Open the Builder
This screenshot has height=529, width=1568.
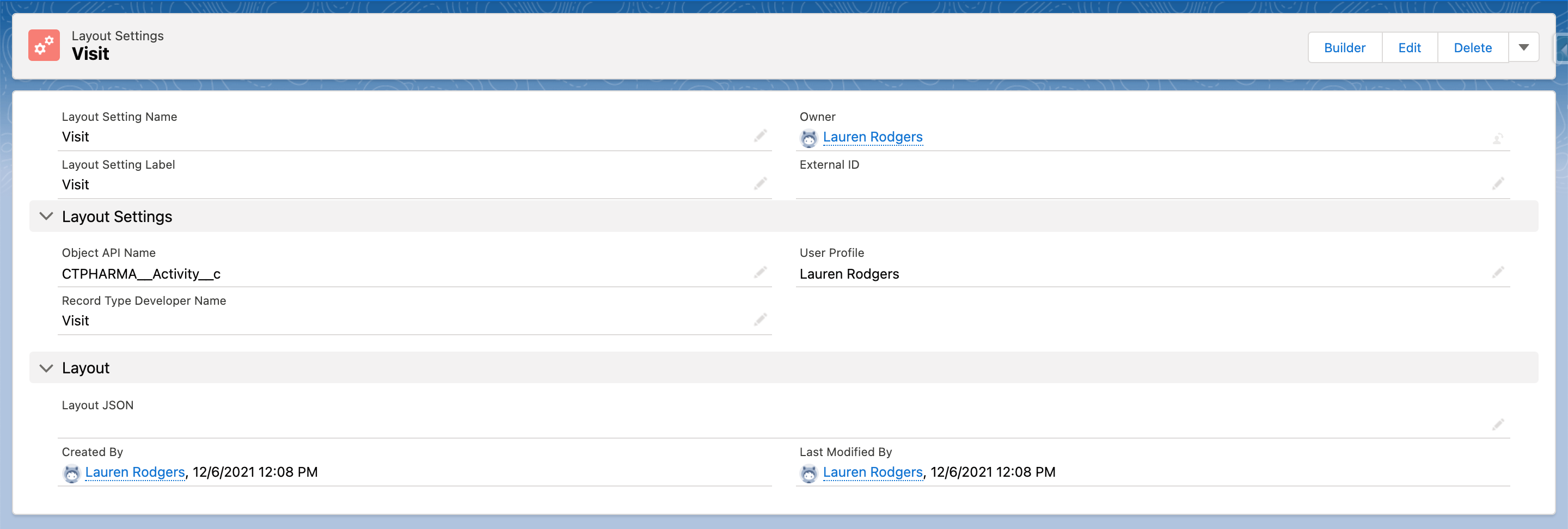tap(1344, 47)
